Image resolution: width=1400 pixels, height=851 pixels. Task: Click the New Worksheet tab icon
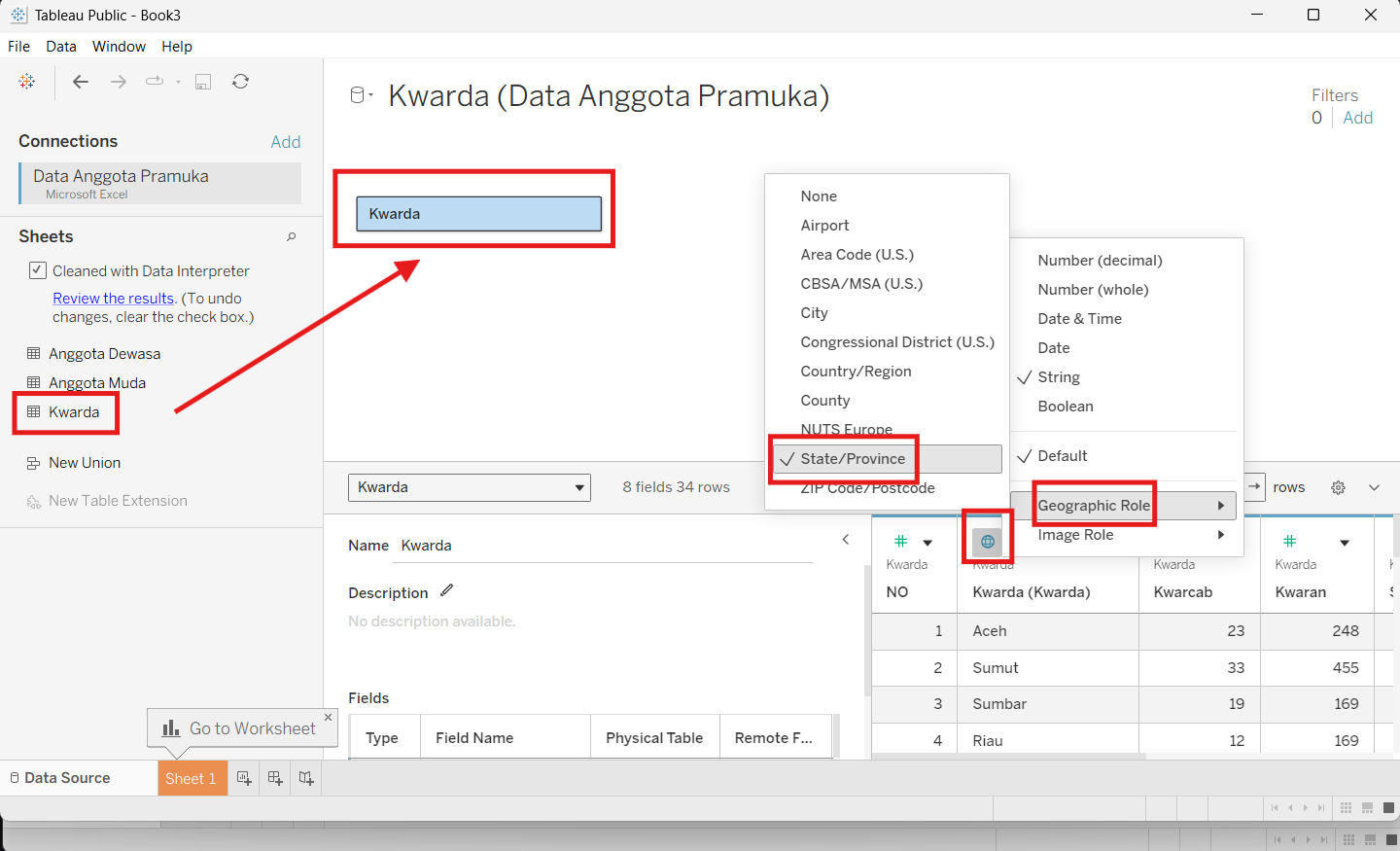(244, 778)
